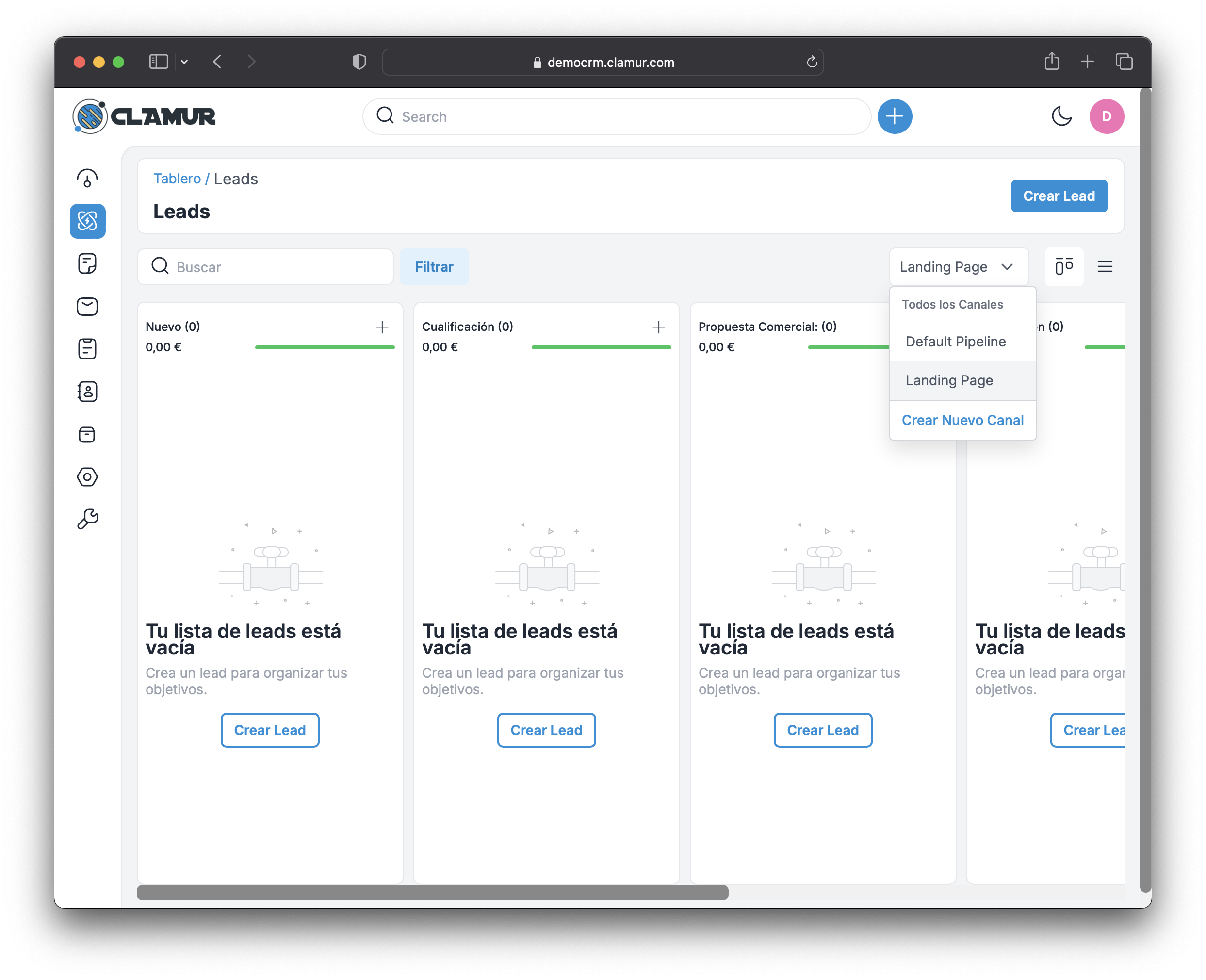
Task: Open the hexagon settings sidebar icon
Action: coord(87,477)
